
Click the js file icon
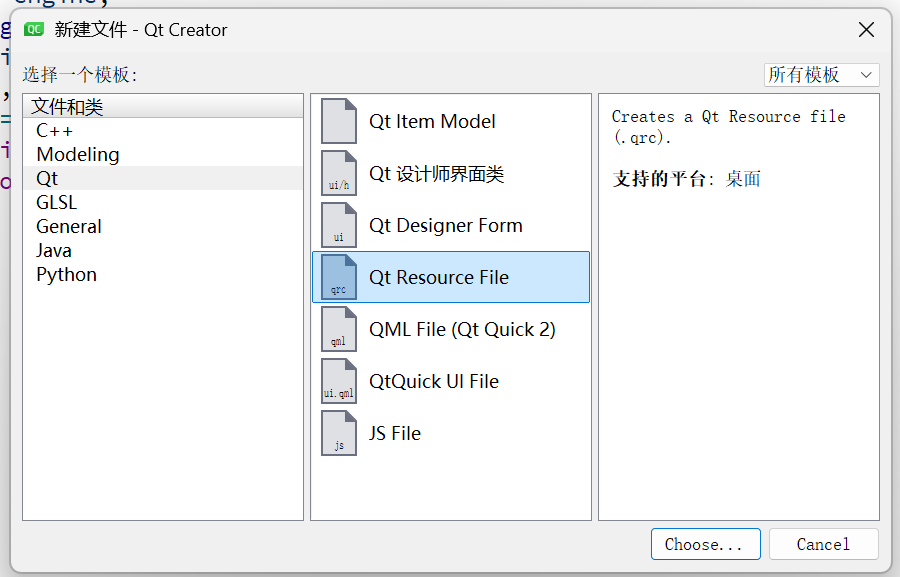pos(339,433)
